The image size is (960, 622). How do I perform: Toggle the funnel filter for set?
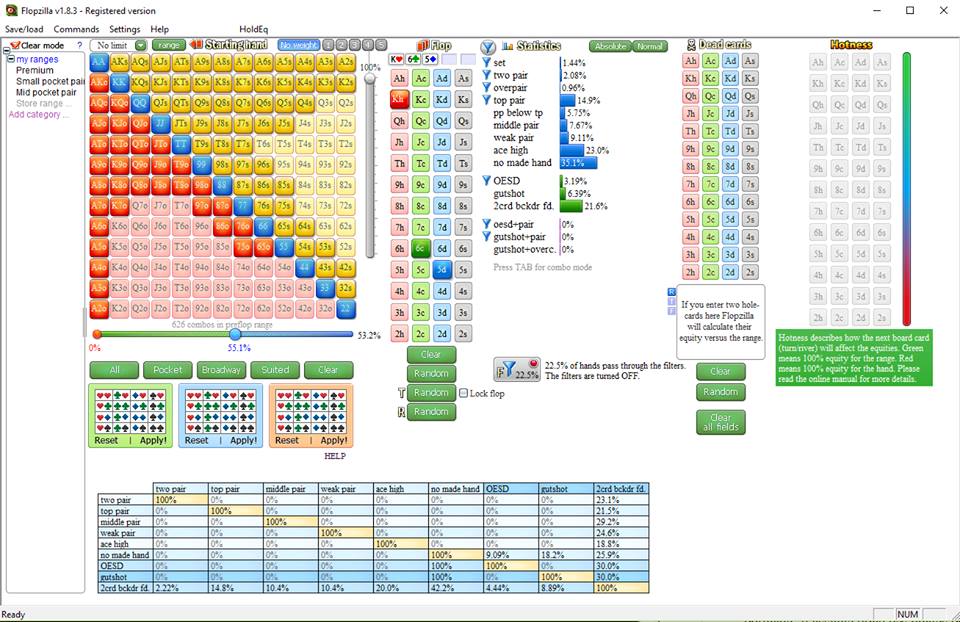click(x=487, y=62)
